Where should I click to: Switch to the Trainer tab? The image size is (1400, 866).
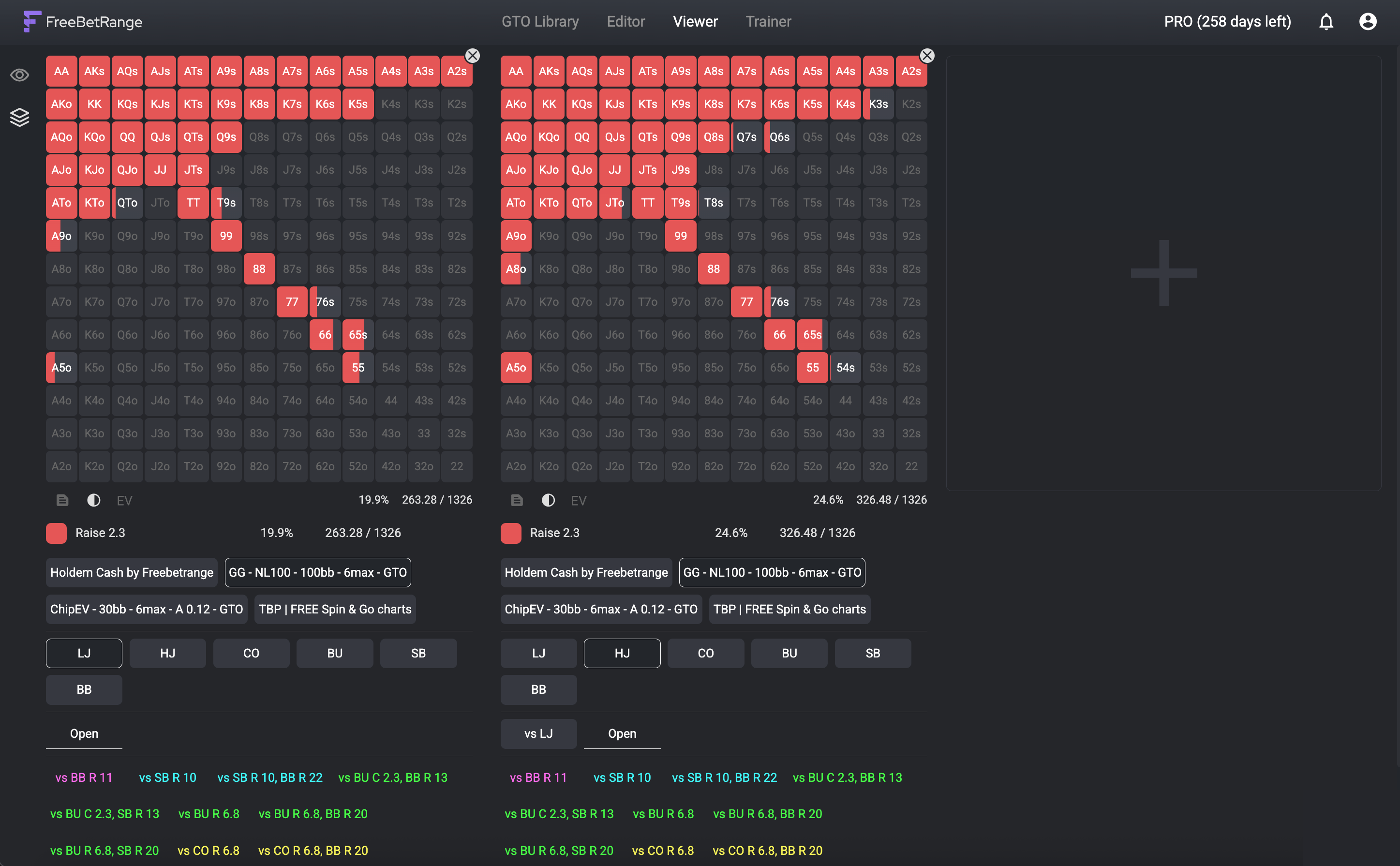coord(768,22)
